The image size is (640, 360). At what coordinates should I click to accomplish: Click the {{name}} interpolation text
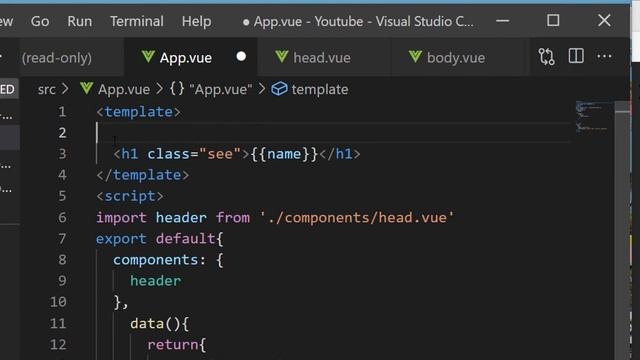click(284, 154)
